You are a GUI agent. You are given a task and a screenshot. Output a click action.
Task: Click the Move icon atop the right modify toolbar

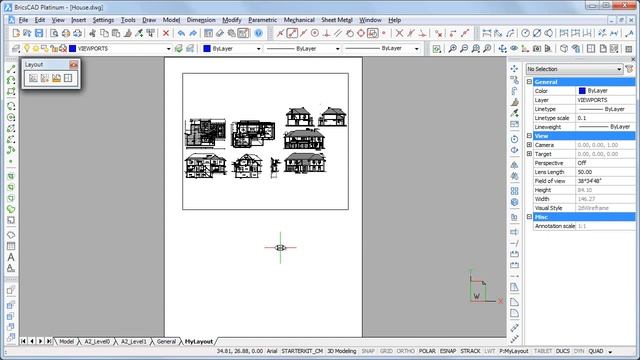point(514,69)
